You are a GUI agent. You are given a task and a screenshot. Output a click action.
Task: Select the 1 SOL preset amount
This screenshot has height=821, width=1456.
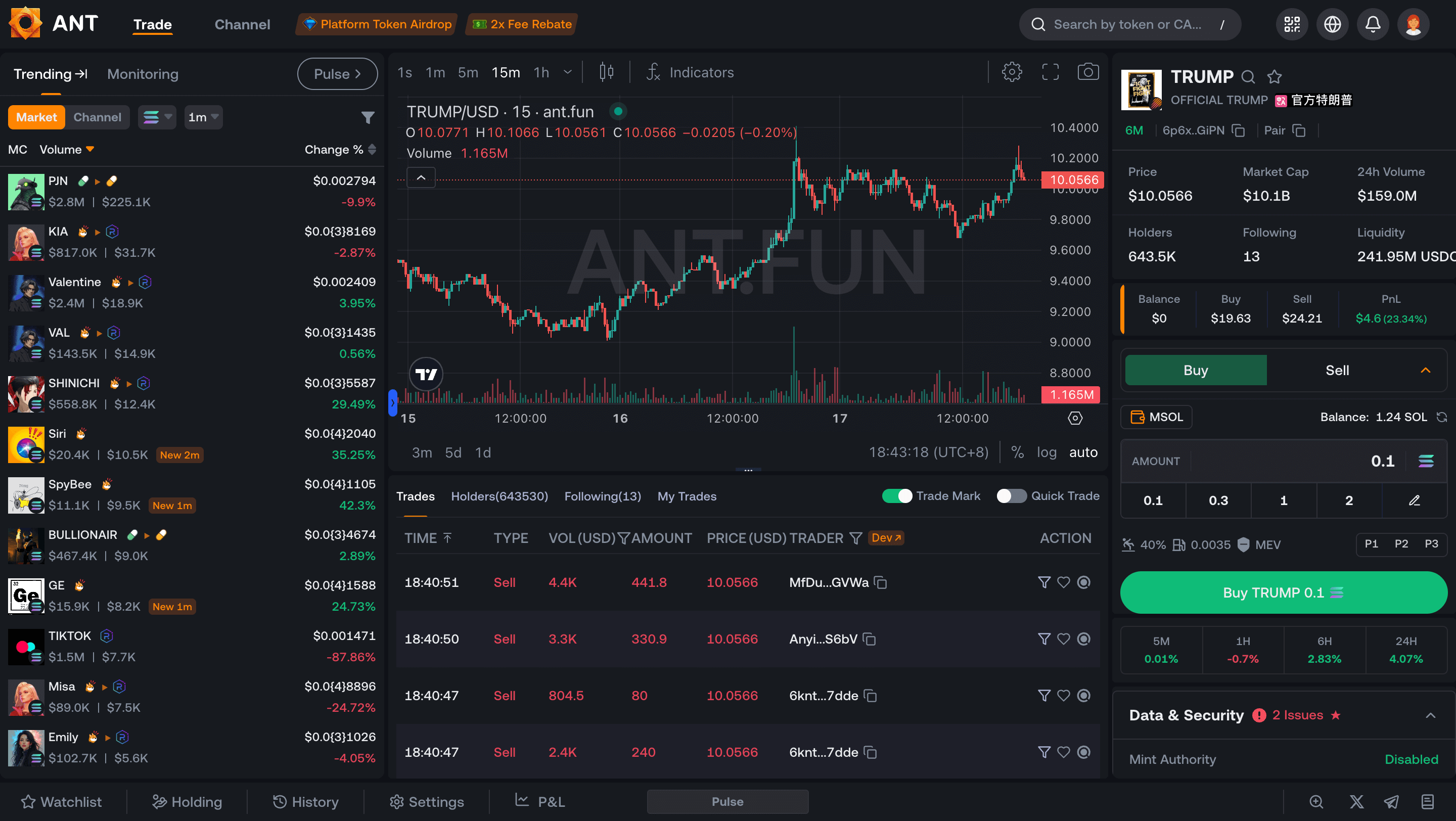coord(1283,500)
